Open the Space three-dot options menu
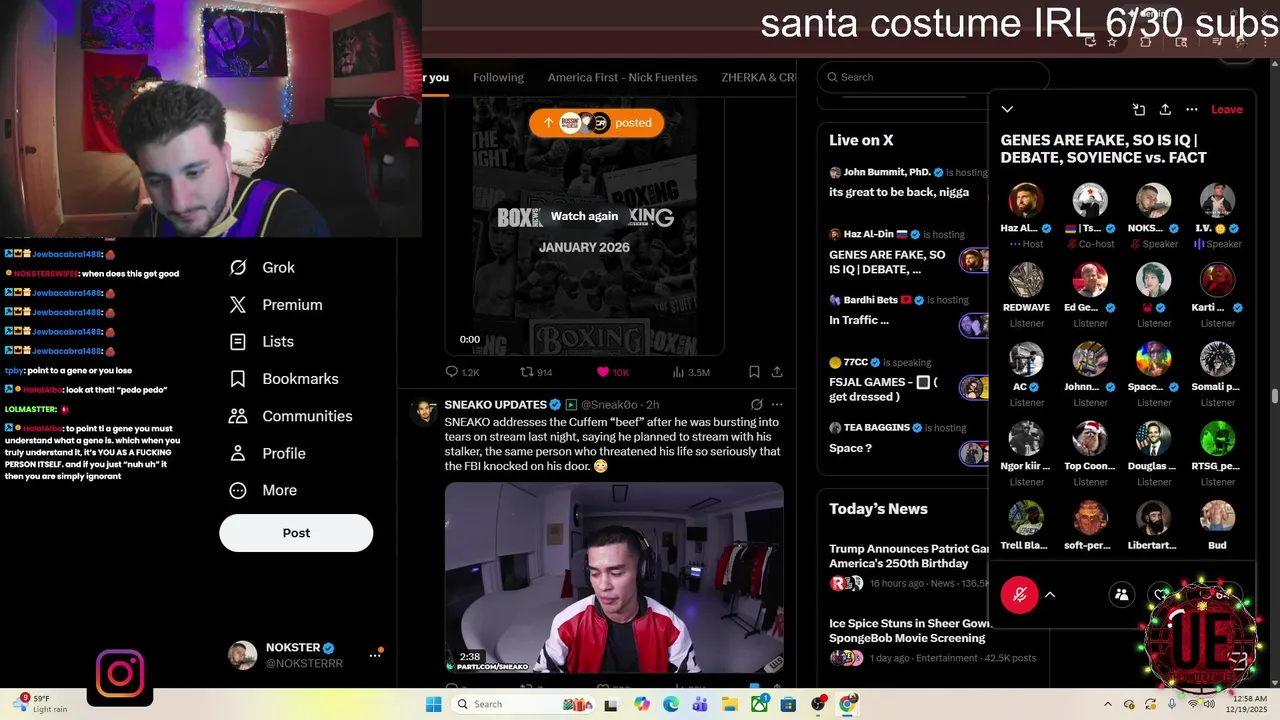The width and height of the screenshot is (1280, 720). pos(1192,109)
